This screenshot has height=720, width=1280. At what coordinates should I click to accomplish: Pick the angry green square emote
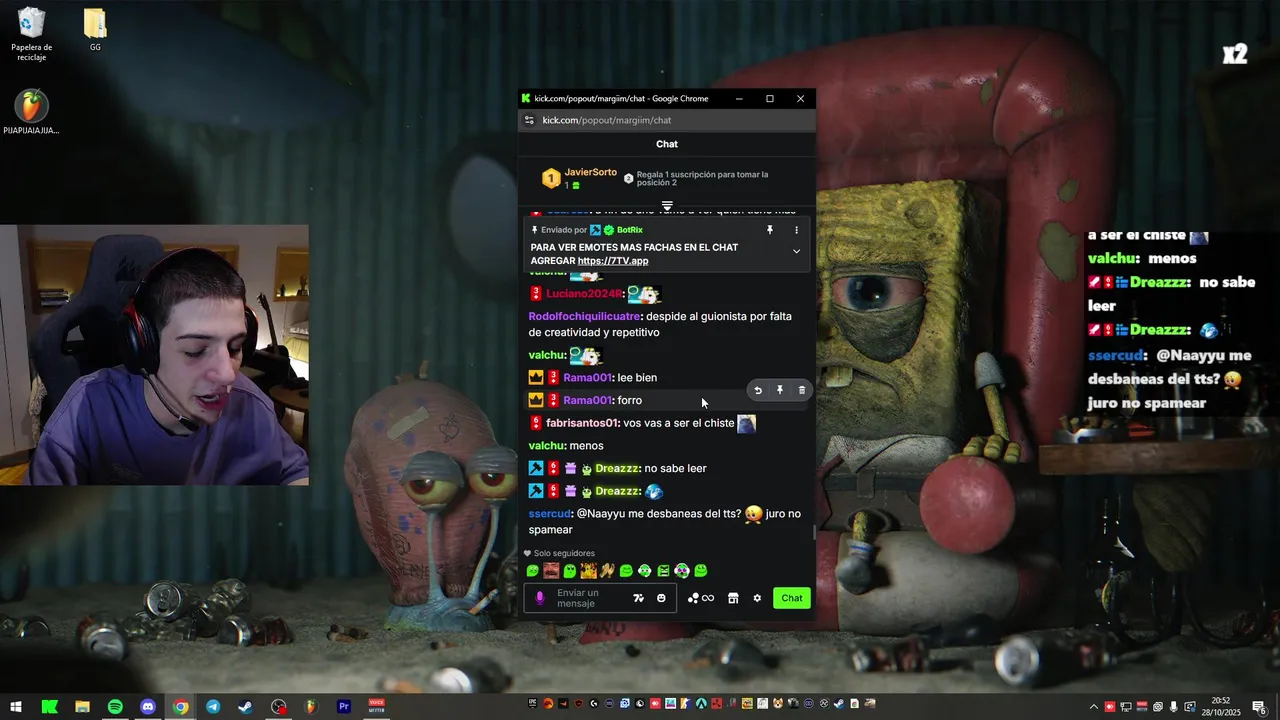[663, 571]
